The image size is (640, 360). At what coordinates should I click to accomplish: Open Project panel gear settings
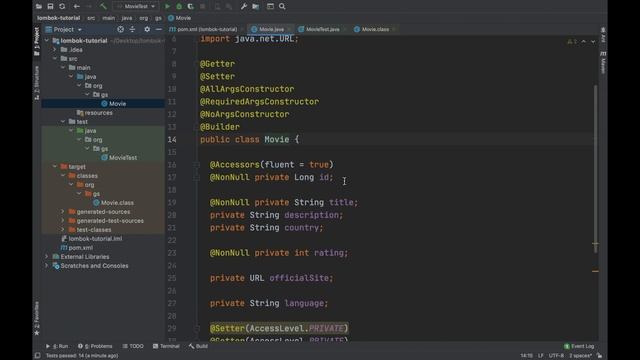click(x=147, y=29)
